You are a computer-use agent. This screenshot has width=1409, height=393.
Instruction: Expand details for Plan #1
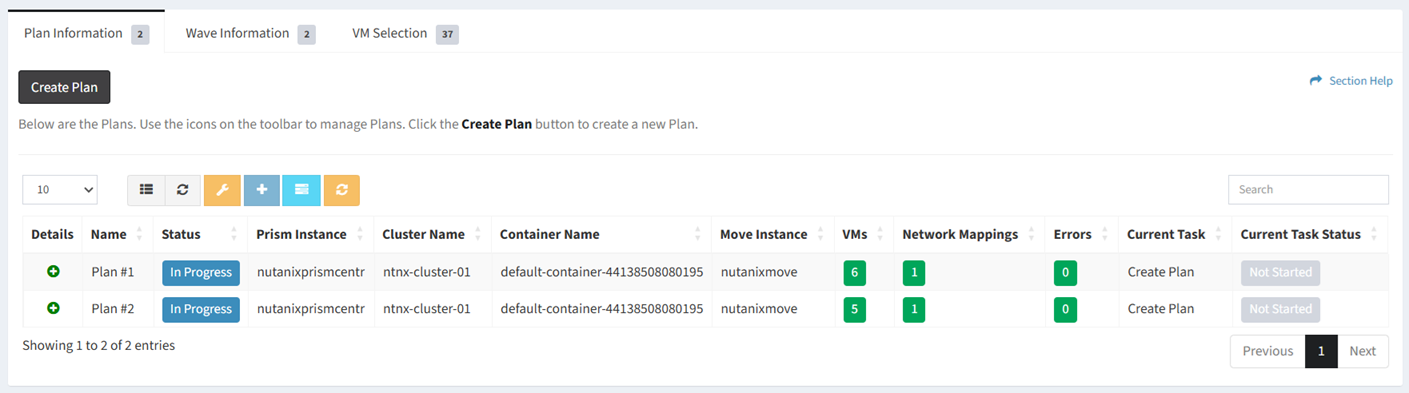tap(53, 271)
